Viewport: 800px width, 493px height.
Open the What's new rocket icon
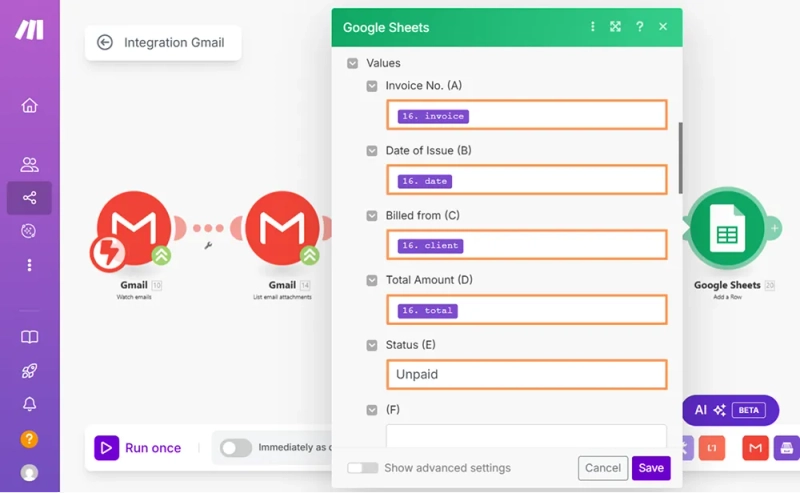29,371
